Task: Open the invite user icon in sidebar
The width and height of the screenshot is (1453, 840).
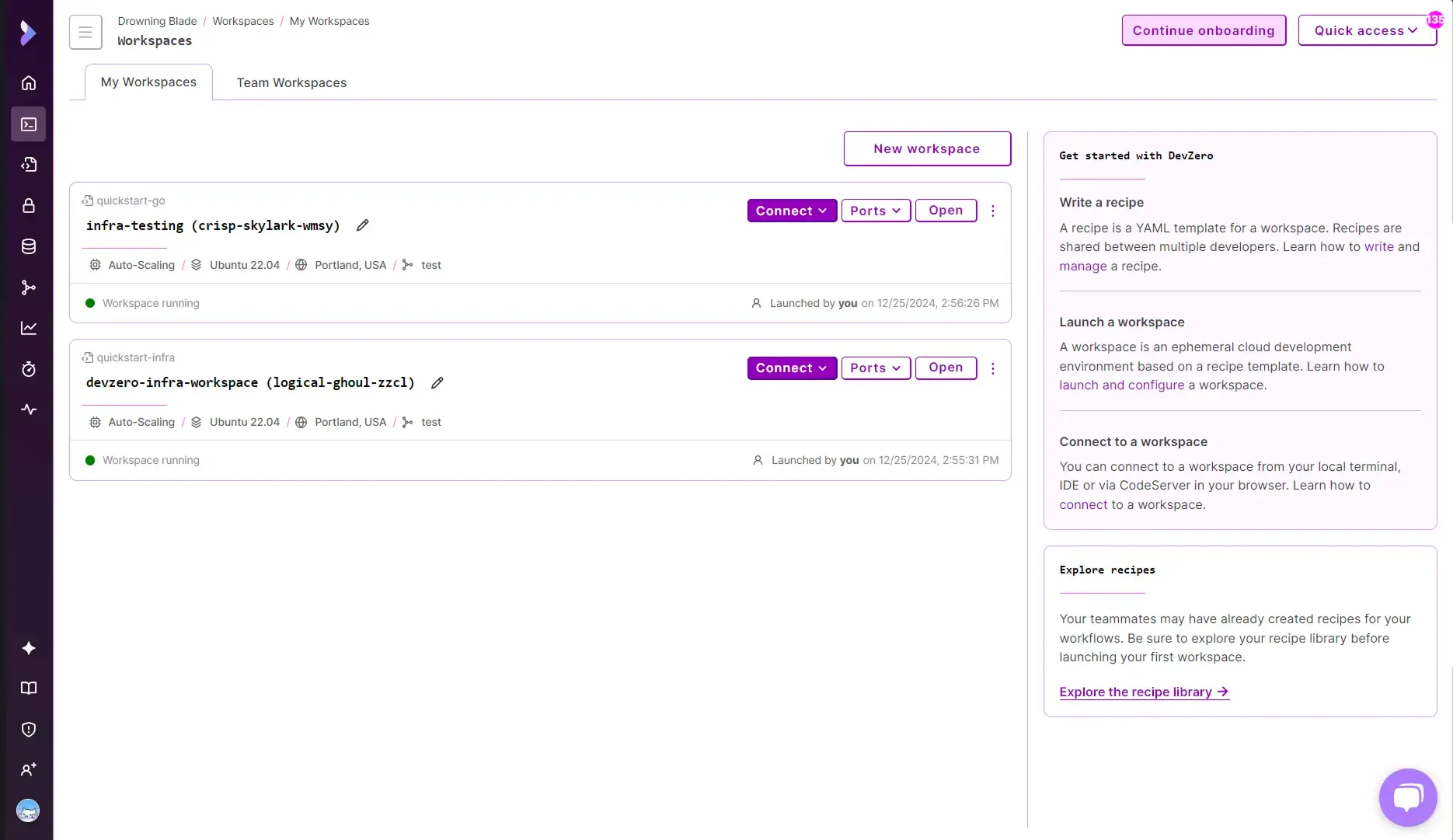Action: click(x=28, y=770)
